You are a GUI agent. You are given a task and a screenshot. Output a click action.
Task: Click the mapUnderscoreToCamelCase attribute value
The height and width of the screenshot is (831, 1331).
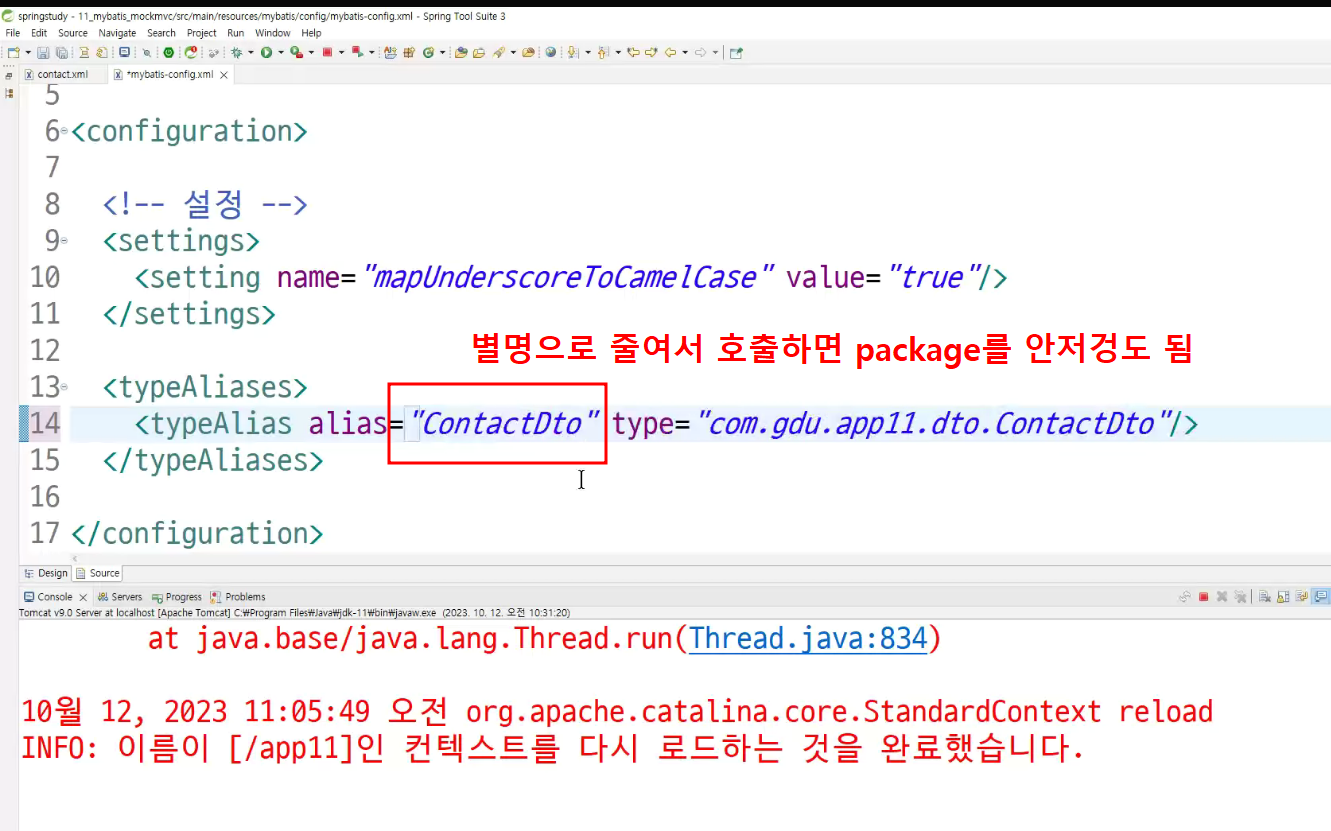(569, 277)
